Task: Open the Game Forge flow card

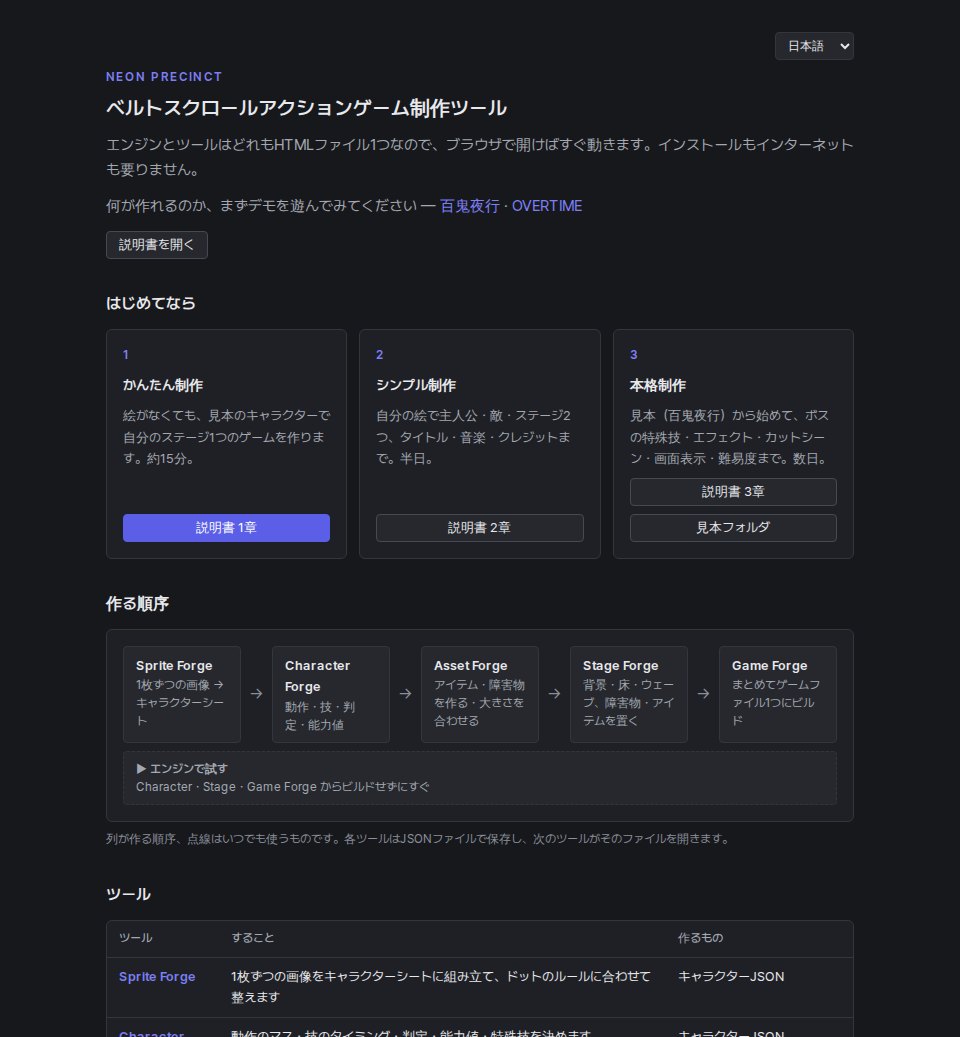Action: pyautogui.click(x=778, y=694)
